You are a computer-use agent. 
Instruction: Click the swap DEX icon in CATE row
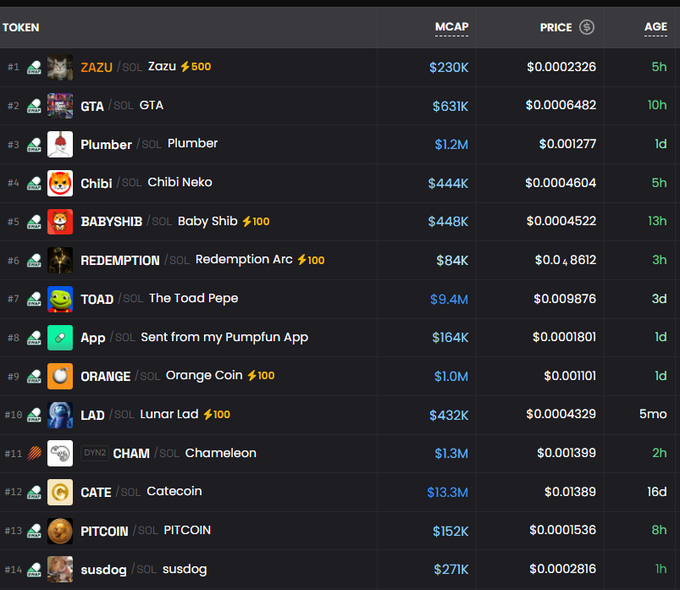34,492
